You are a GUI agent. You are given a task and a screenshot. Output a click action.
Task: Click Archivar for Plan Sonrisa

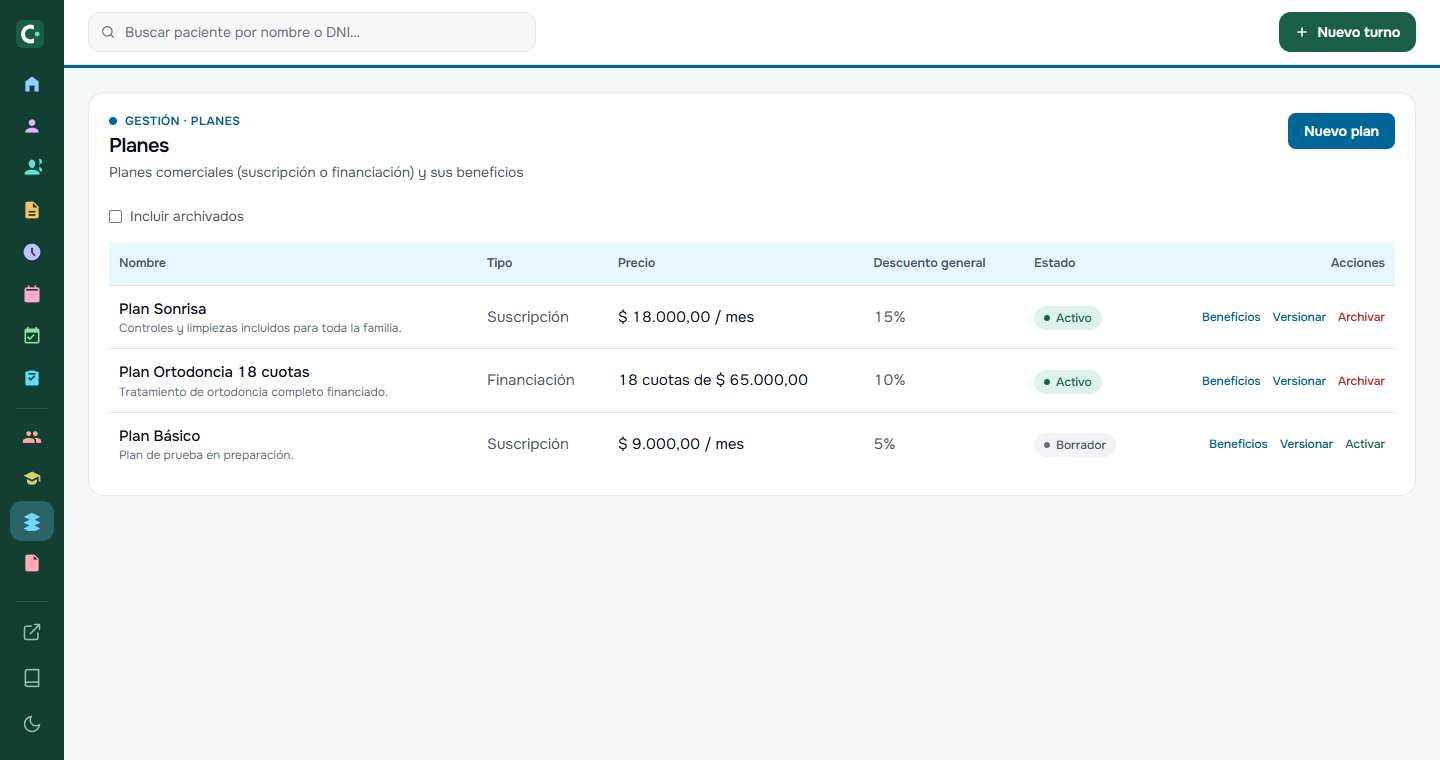click(1361, 317)
